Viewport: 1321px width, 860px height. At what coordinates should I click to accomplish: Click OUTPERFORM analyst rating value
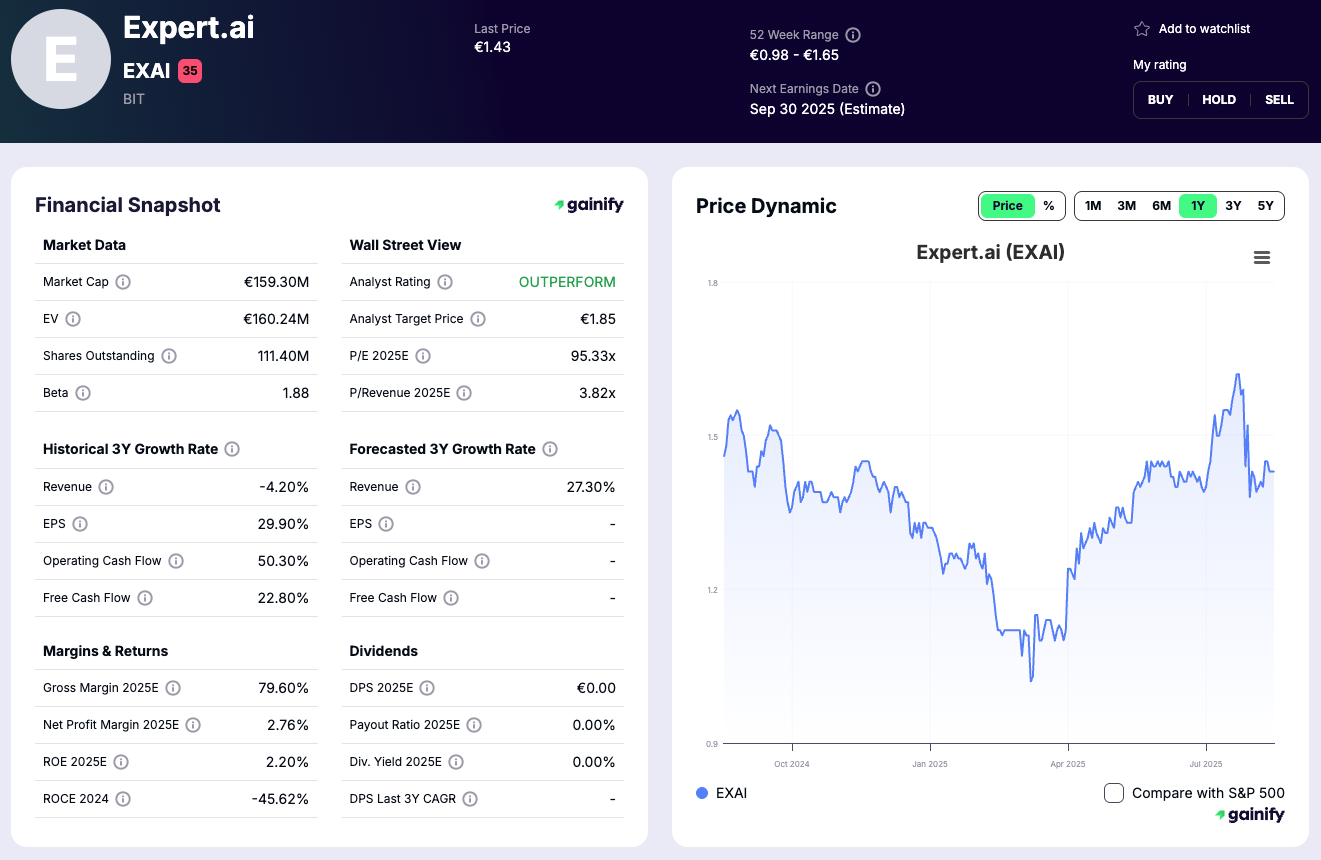[x=567, y=282]
